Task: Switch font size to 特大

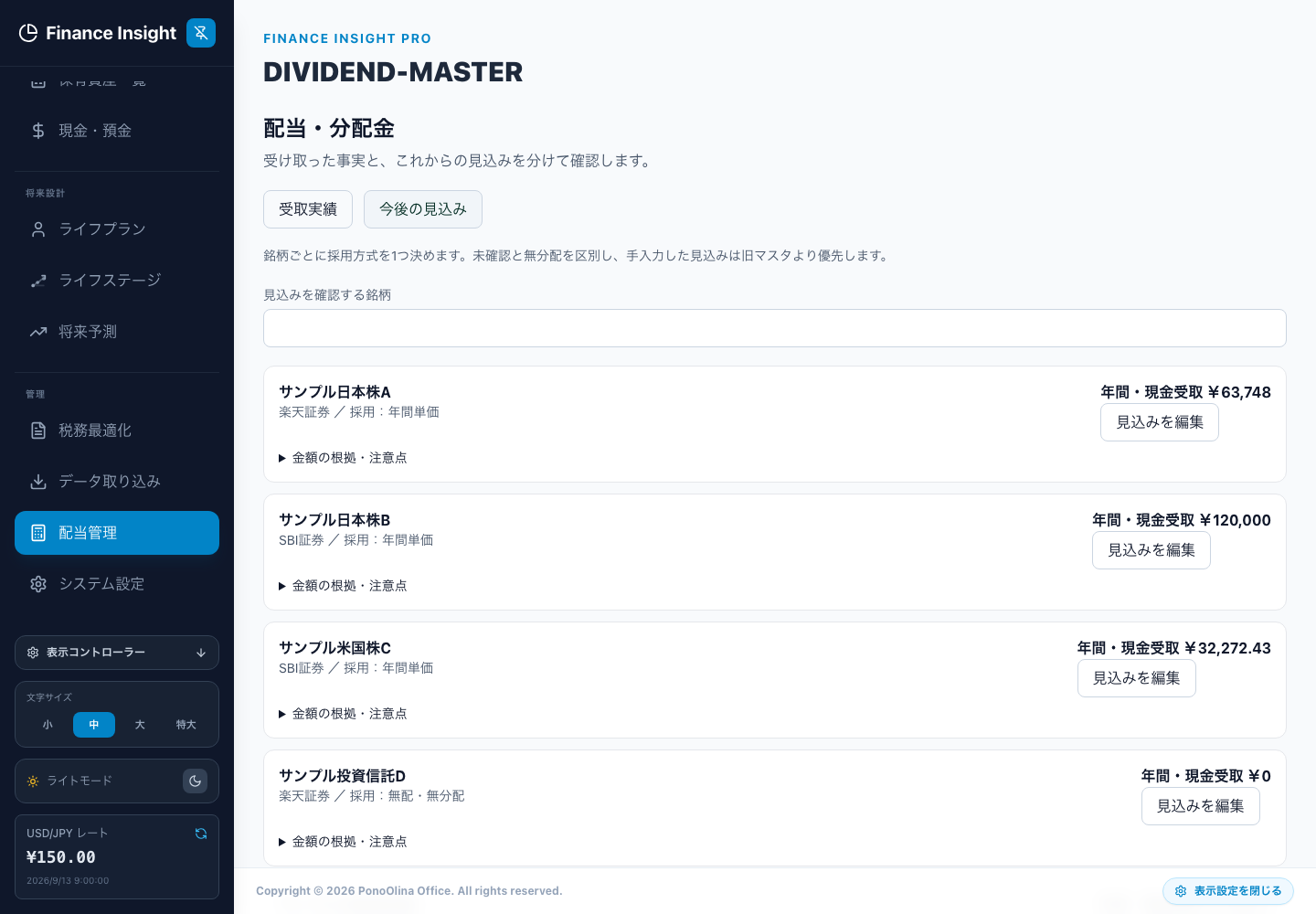Action: (186, 725)
